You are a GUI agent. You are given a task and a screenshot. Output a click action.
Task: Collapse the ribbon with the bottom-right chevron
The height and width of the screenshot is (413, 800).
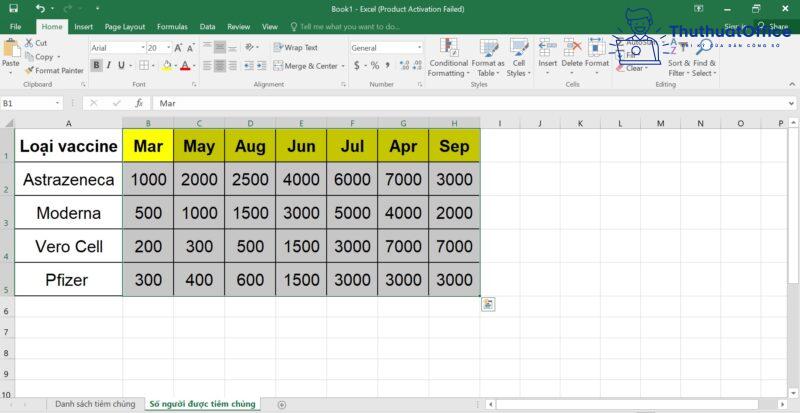coord(792,84)
